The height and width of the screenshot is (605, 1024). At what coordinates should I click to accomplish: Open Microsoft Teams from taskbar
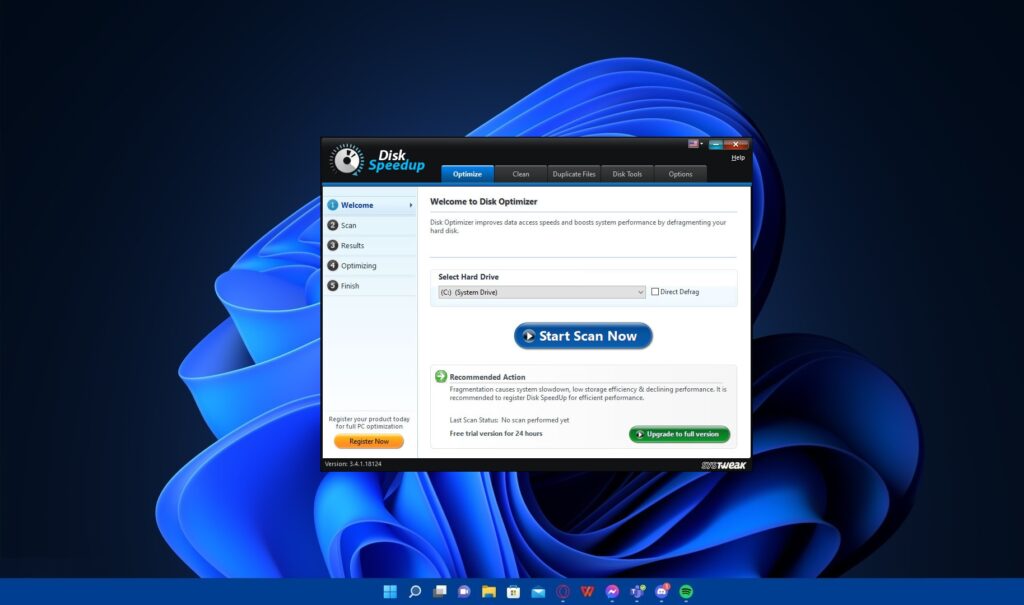click(x=637, y=592)
